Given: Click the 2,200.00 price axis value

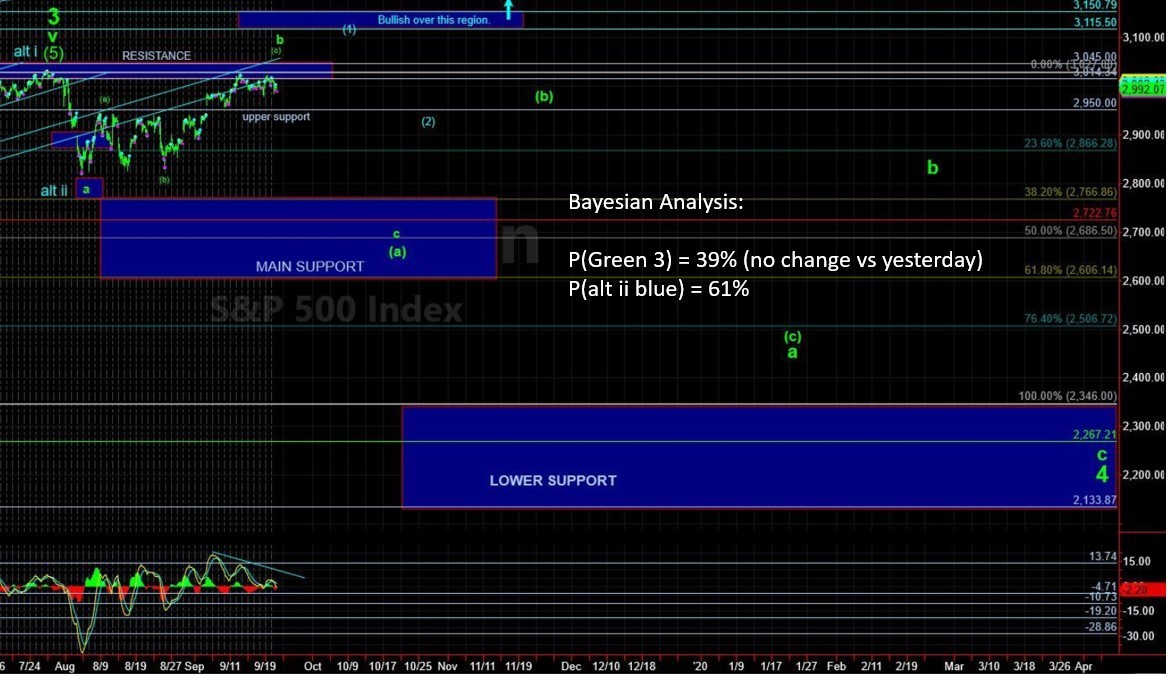Looking at the screenshot, I should pyautogui.click(x=1143, y=474).
